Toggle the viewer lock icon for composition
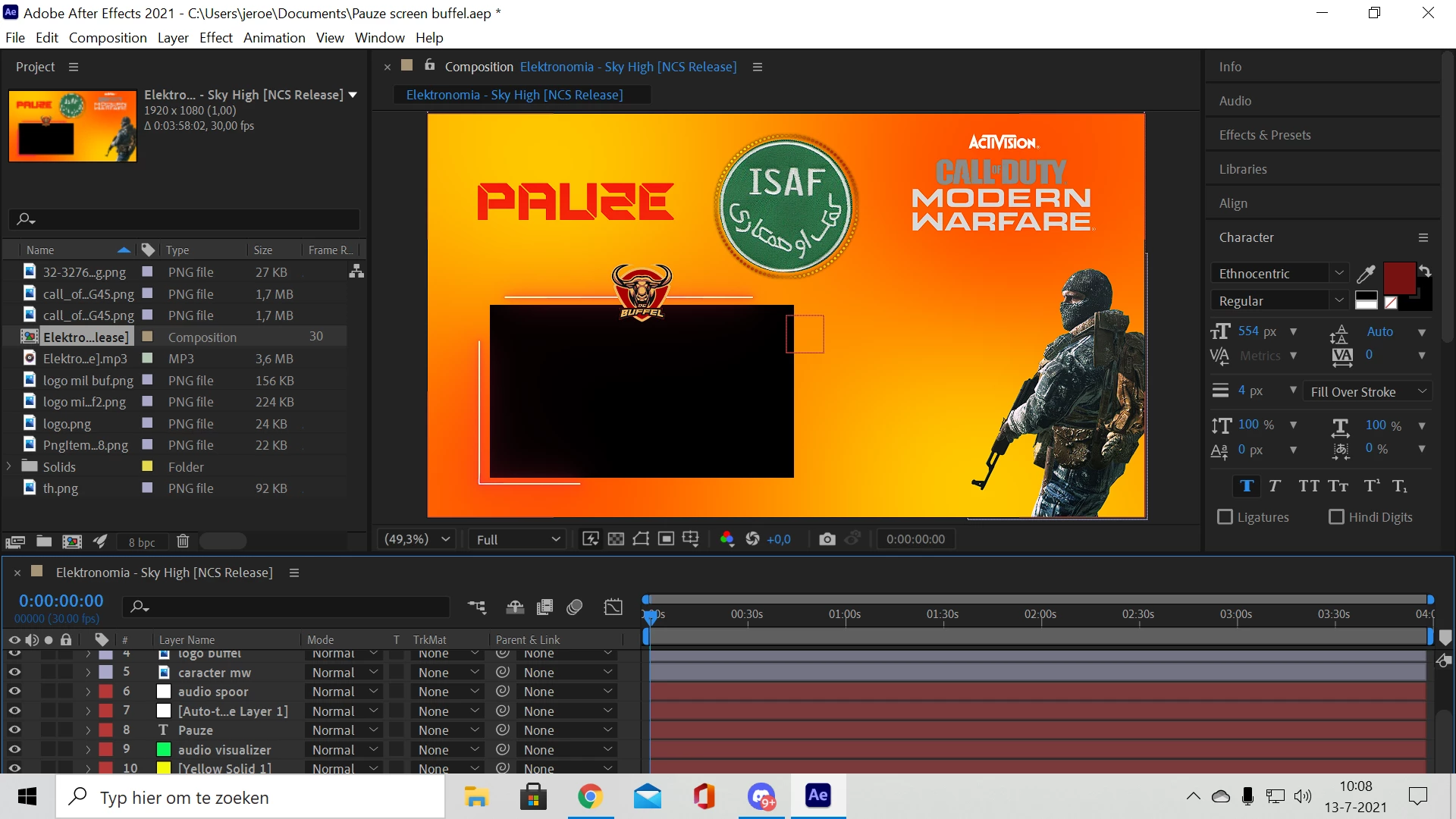 click(x=430, y=65)
